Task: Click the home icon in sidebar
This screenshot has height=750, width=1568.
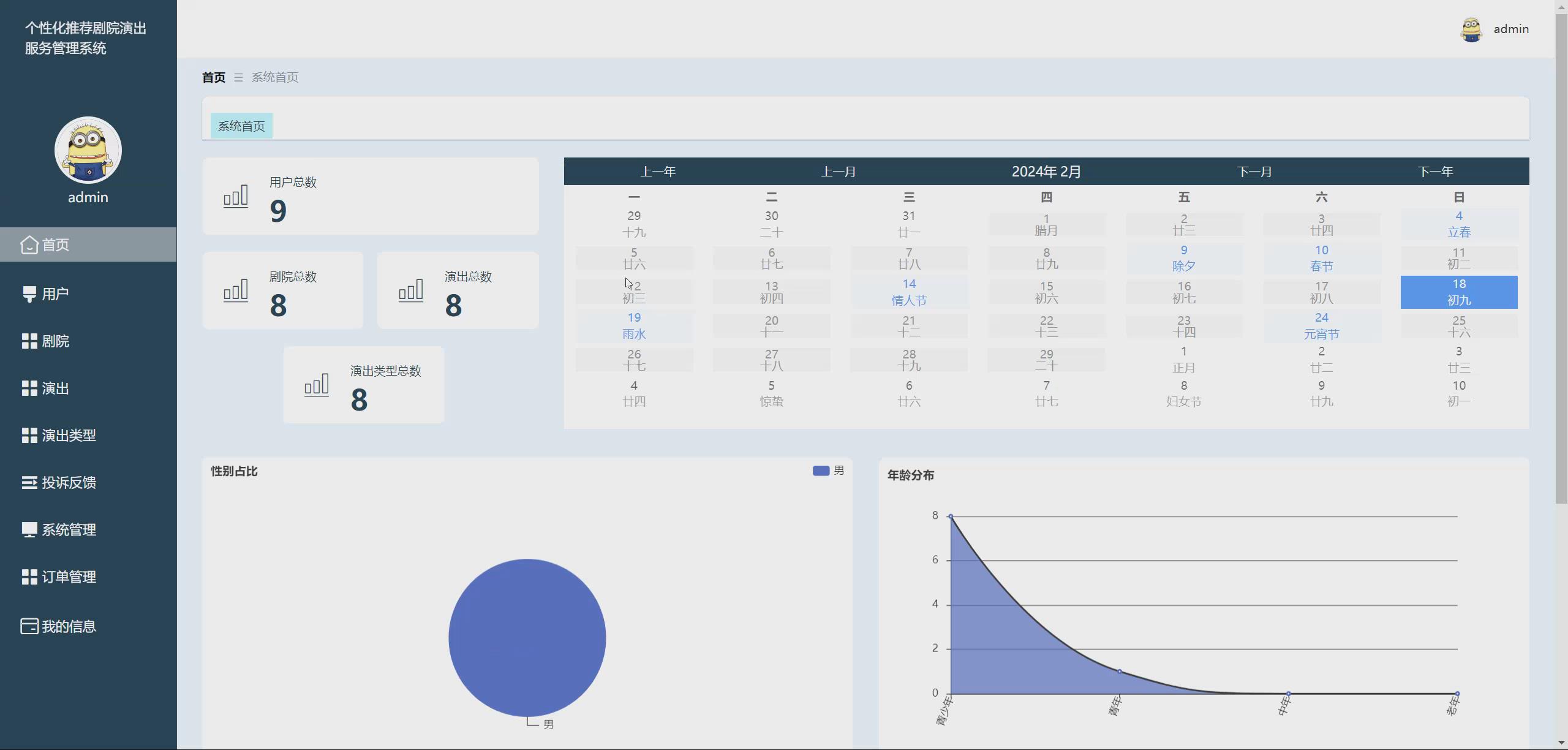Action: coord(29,244)
